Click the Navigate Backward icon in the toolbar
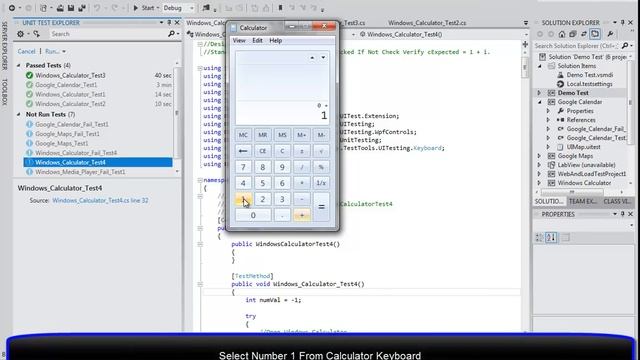 tap(12, 8)
